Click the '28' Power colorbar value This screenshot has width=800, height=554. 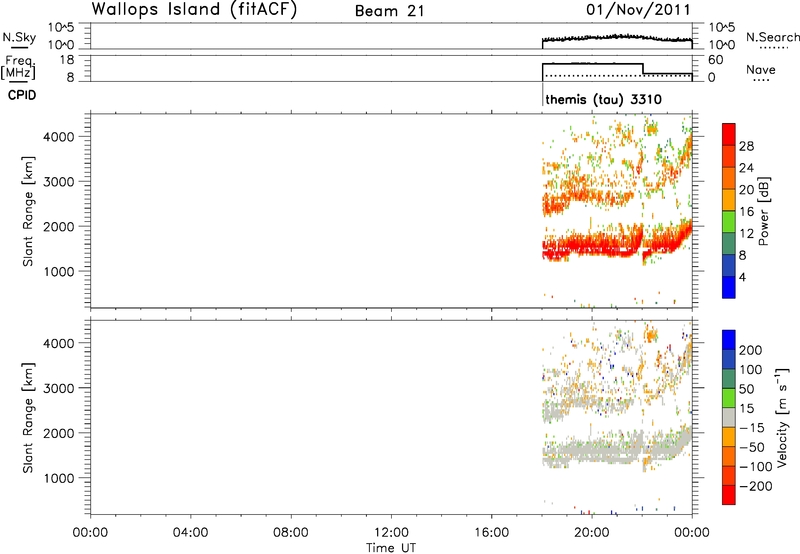746,146
